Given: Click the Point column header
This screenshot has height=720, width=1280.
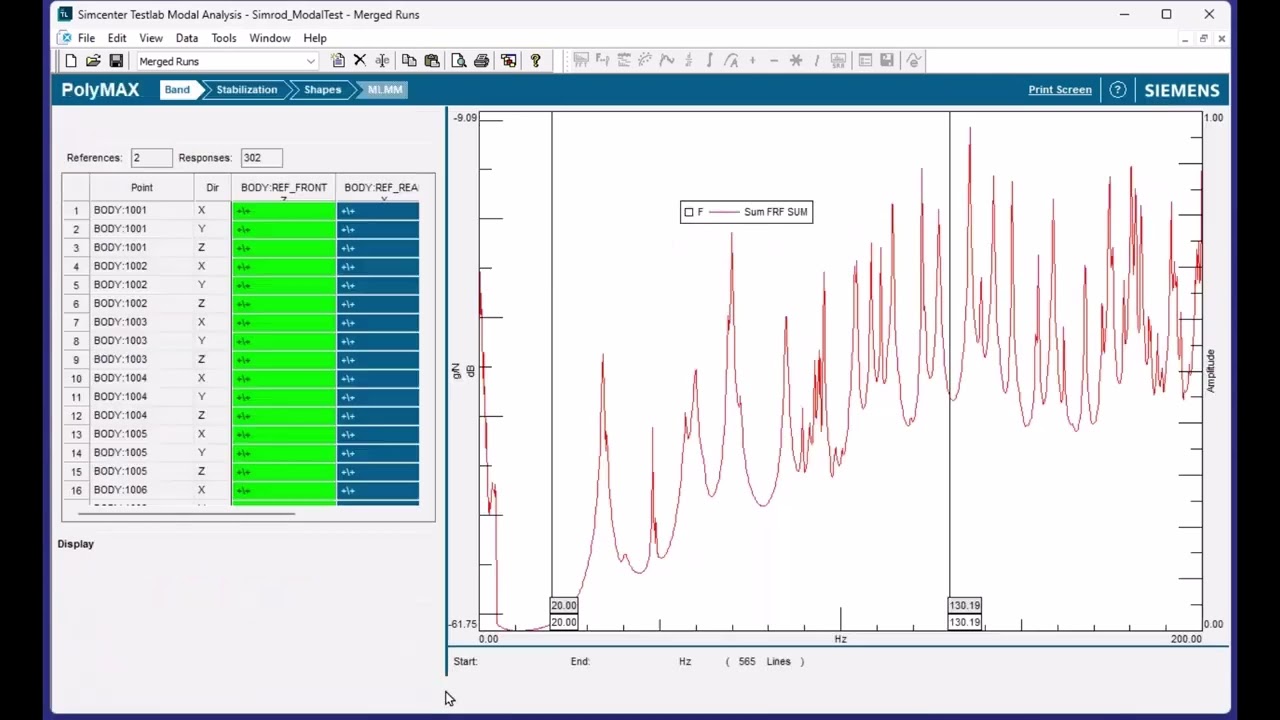Looking at the screenshot, I should (142, 188).
